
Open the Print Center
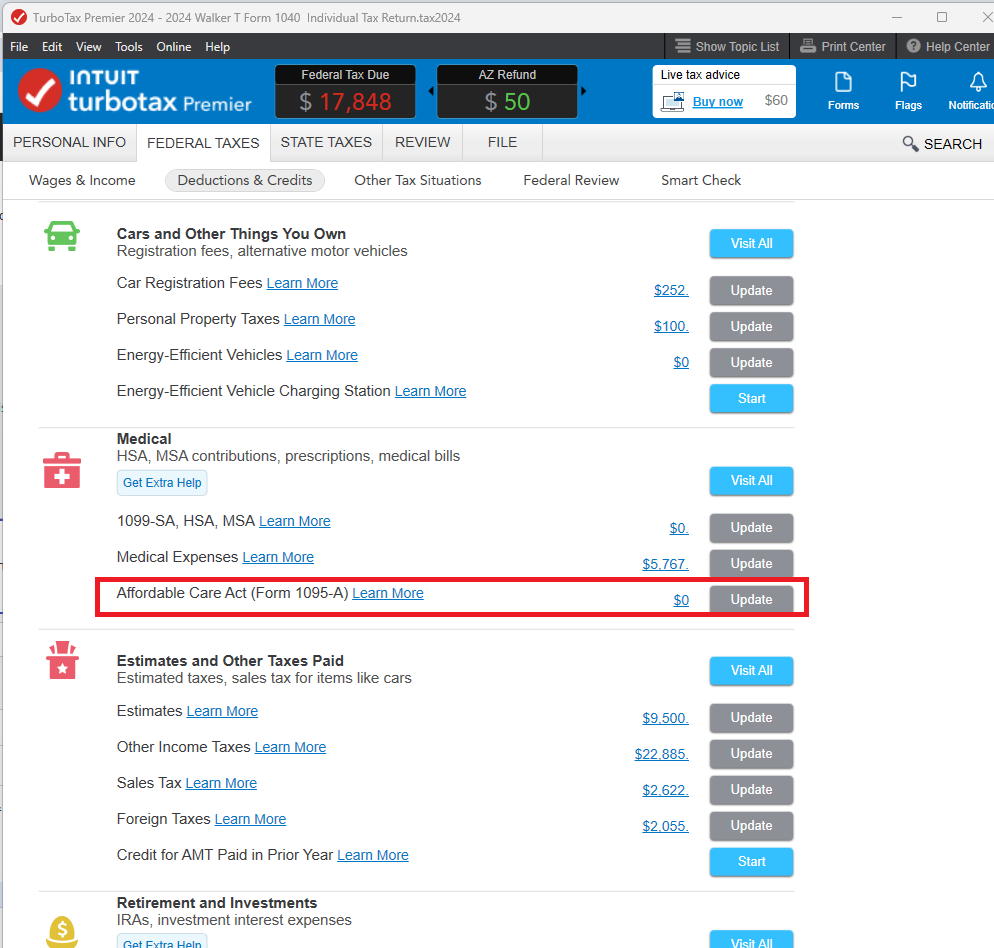pos(842,46)
